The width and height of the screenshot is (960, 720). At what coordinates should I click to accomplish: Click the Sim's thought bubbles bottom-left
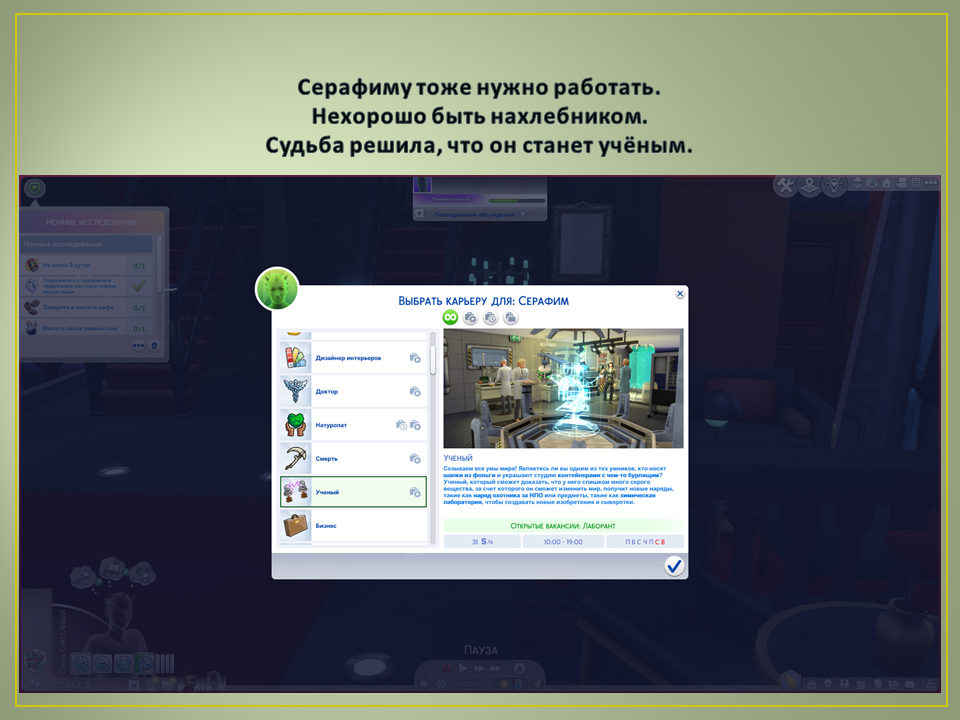(112, 571)
